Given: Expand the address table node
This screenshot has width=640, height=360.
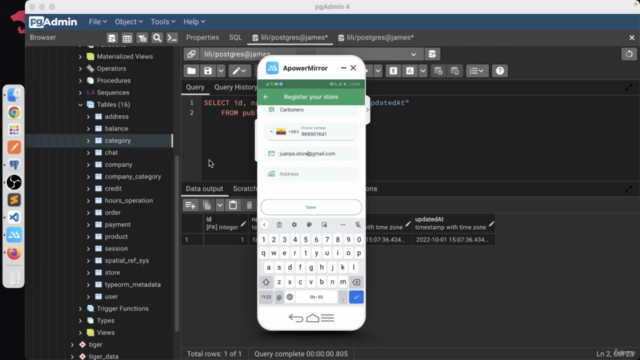Looking at the screenshot, I should 88,117.
